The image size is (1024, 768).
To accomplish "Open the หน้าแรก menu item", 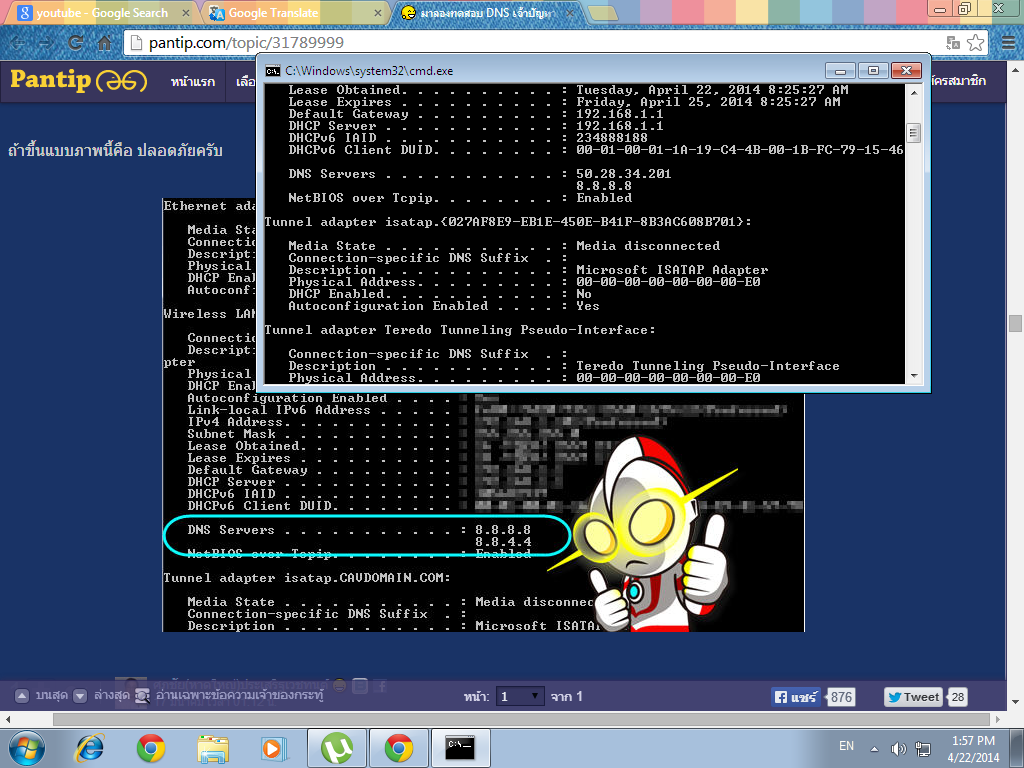I will (x=193, y=82).
